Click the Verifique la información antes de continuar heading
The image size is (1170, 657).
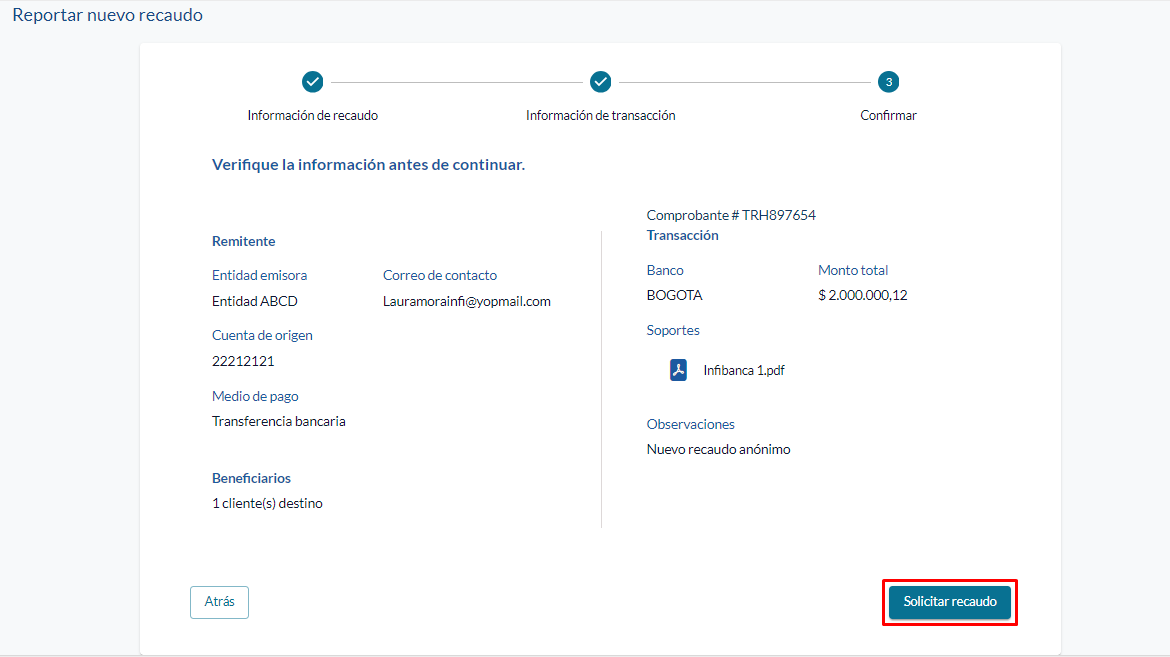[x=369, y=165]
